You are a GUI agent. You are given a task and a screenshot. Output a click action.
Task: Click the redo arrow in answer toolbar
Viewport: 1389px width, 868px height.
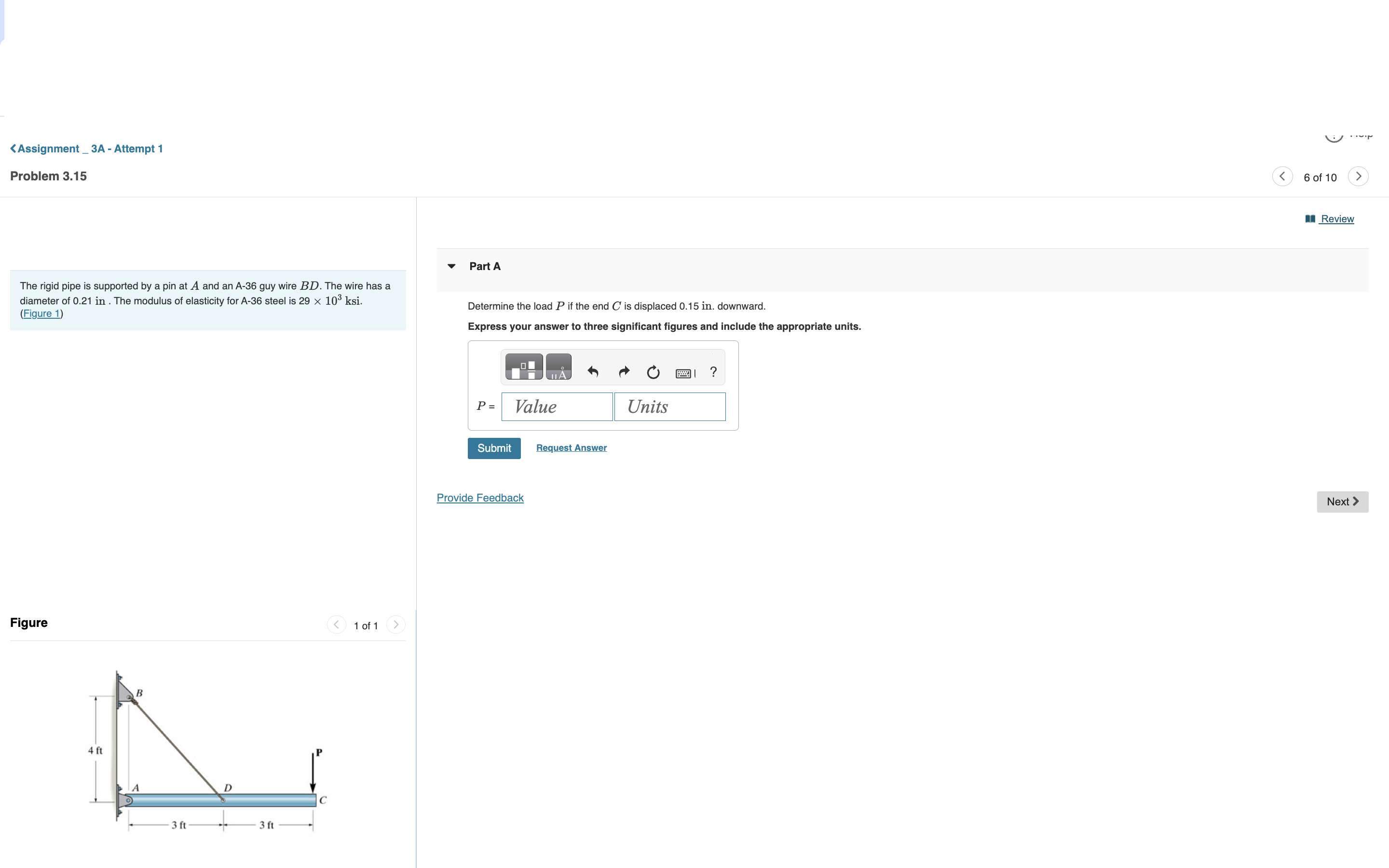[x=624, y=372]
